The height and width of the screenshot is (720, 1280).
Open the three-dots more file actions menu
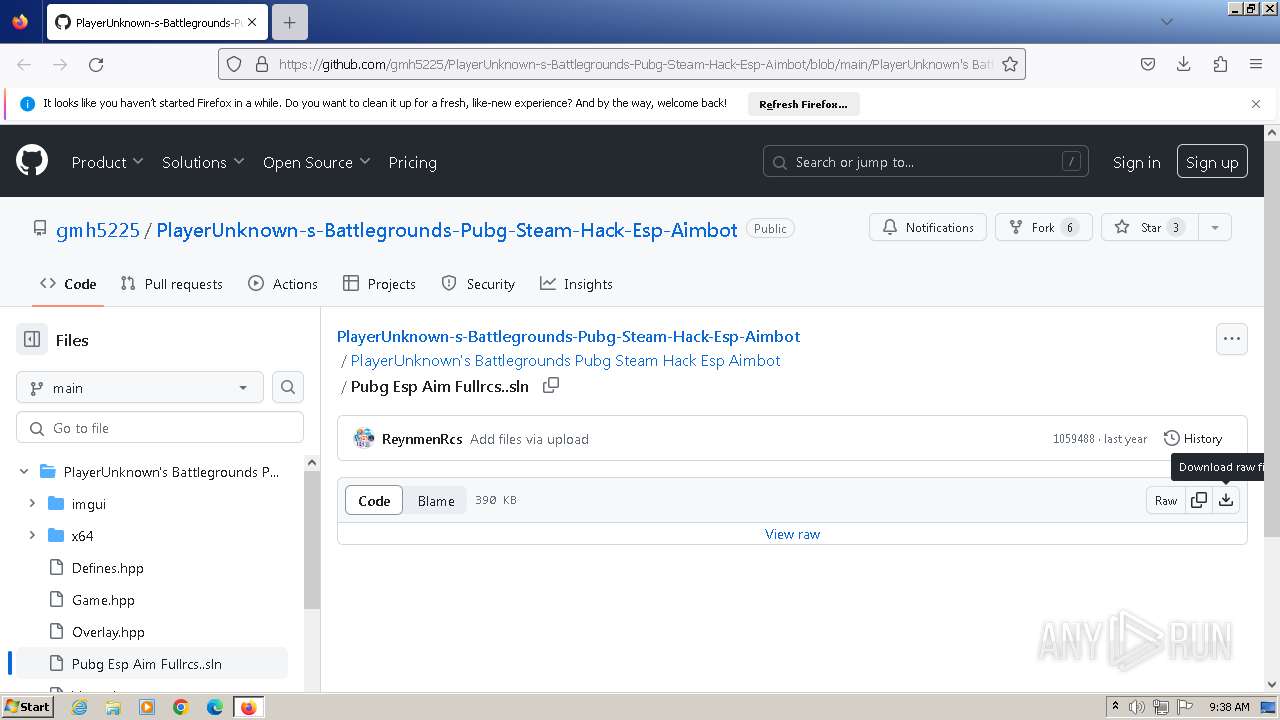point(1232,339)
